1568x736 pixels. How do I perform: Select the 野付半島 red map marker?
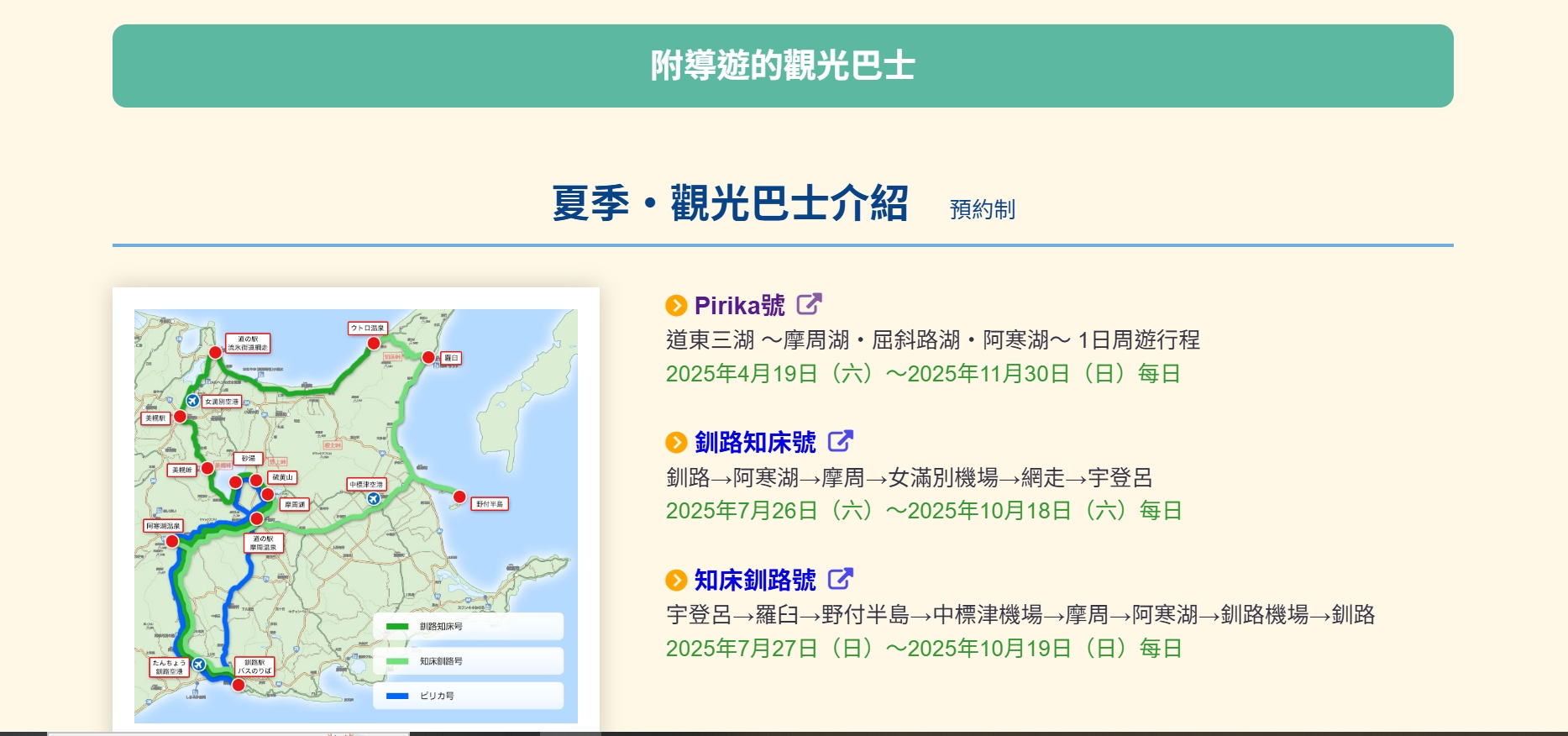pos(459,497)
